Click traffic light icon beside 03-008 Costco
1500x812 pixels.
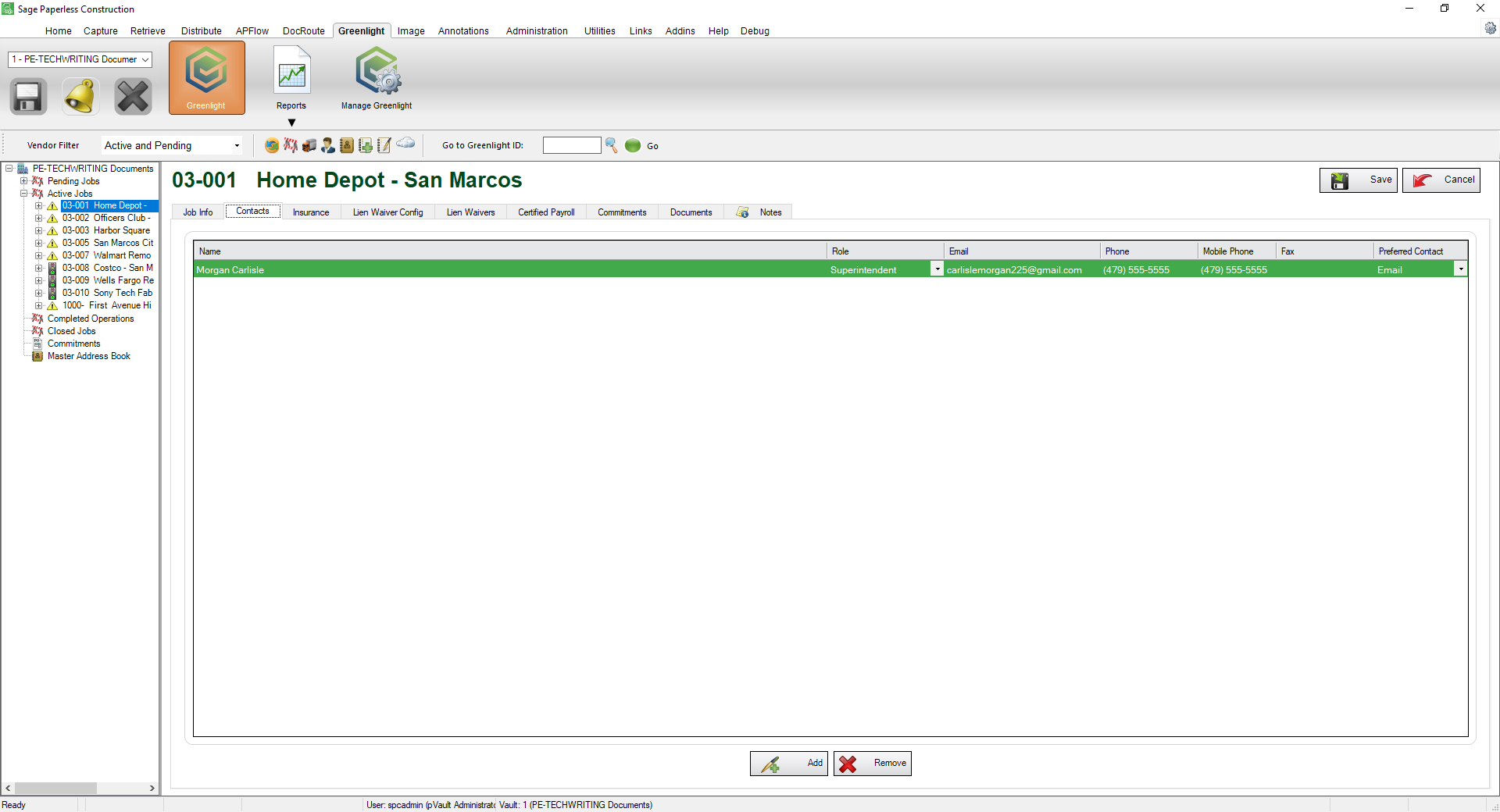pyautogui.click(x=52, y=269)
